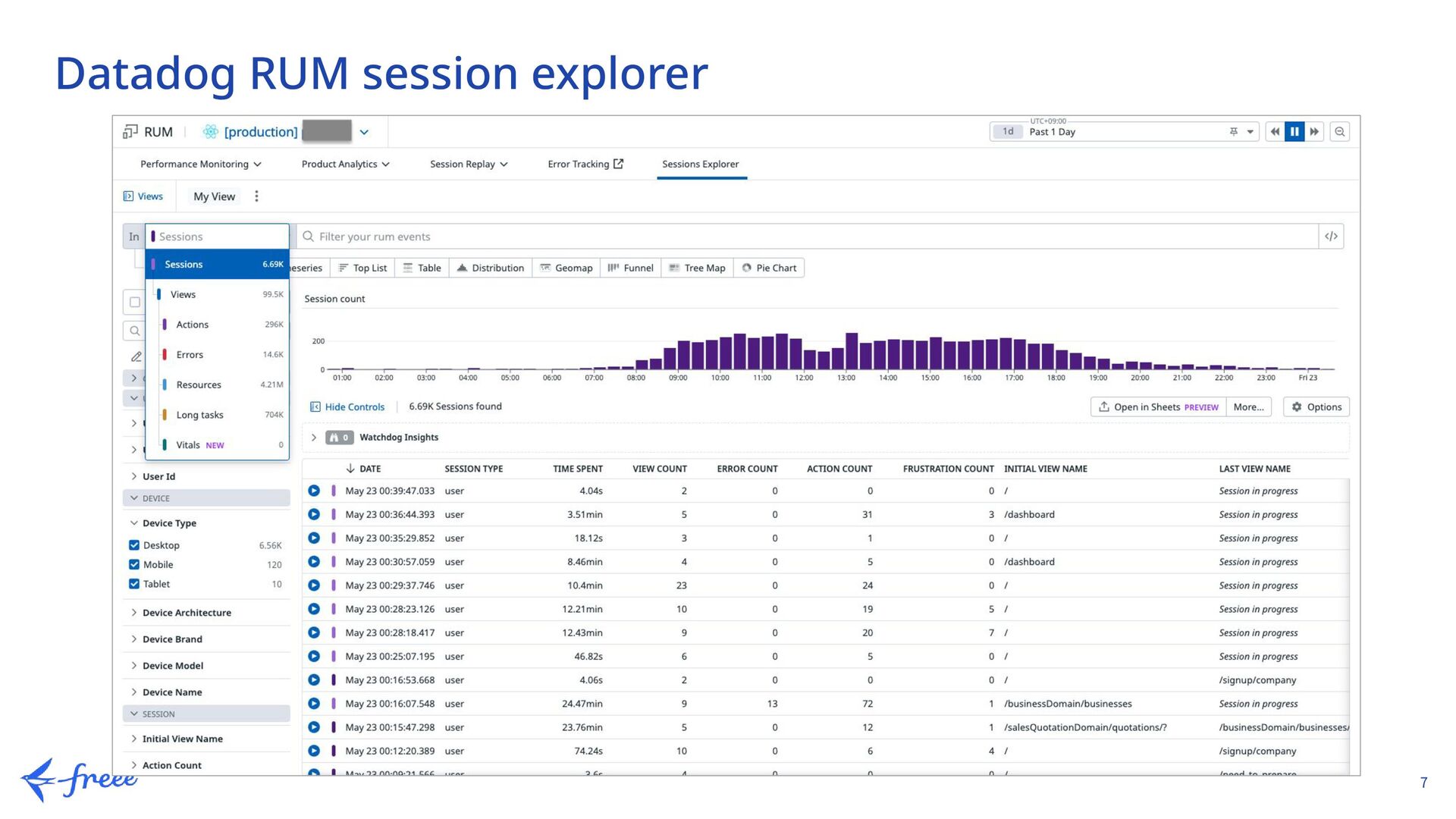This screenshot has width=1456, height=819.
Task: Click the fast-forward time range icon
Action: tap(1314, 132)
